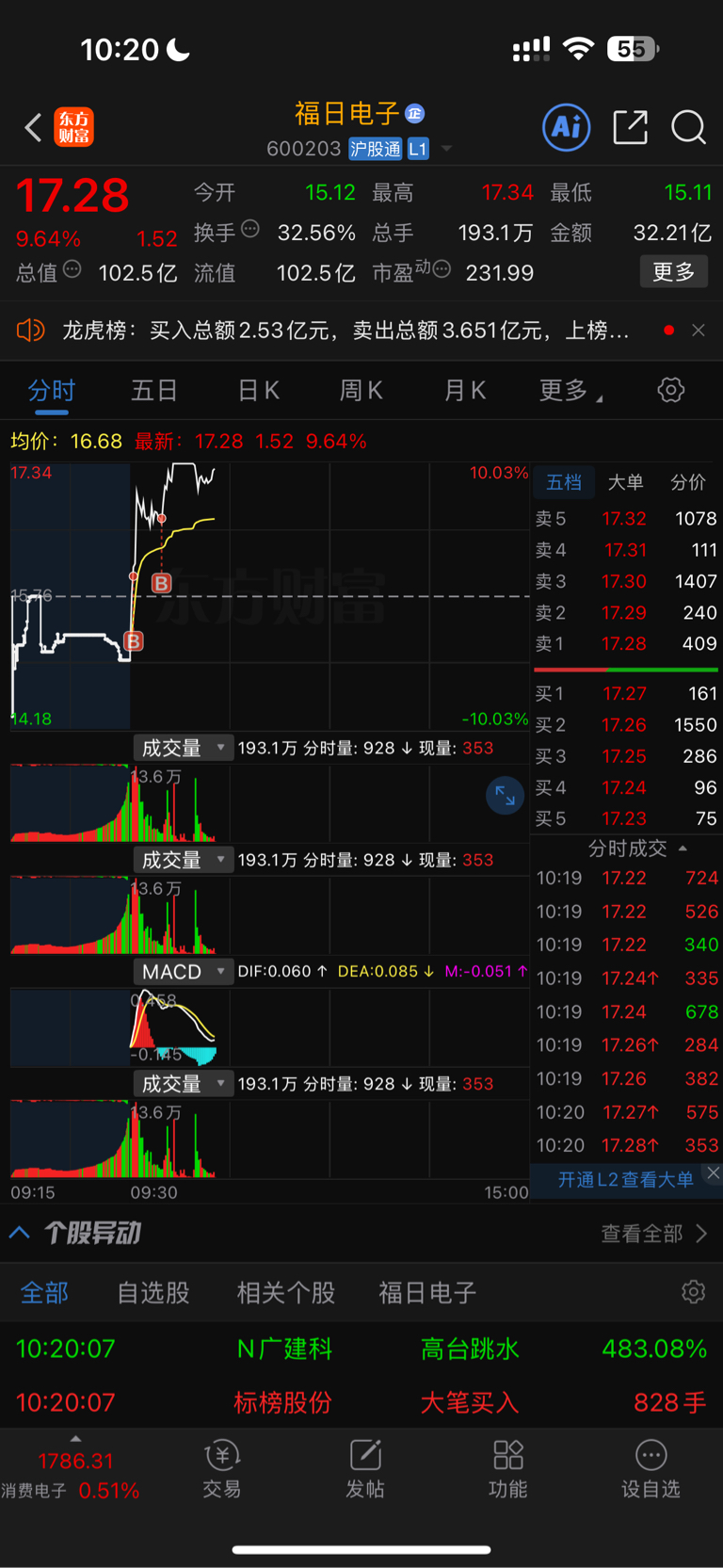This screenshot has height=1568, width=723.
Task: Switch to the 周K tab
Action: (361, 391)
